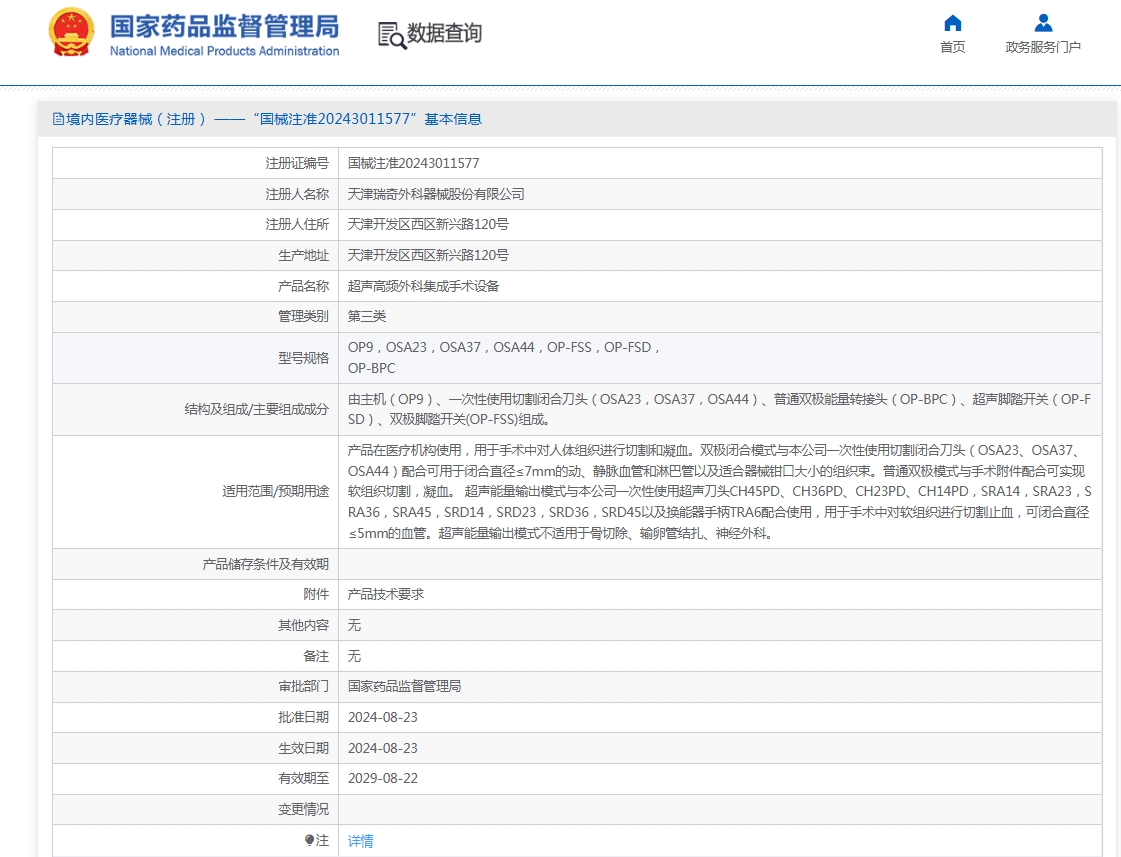Click the 审批部门 row label

303,686
